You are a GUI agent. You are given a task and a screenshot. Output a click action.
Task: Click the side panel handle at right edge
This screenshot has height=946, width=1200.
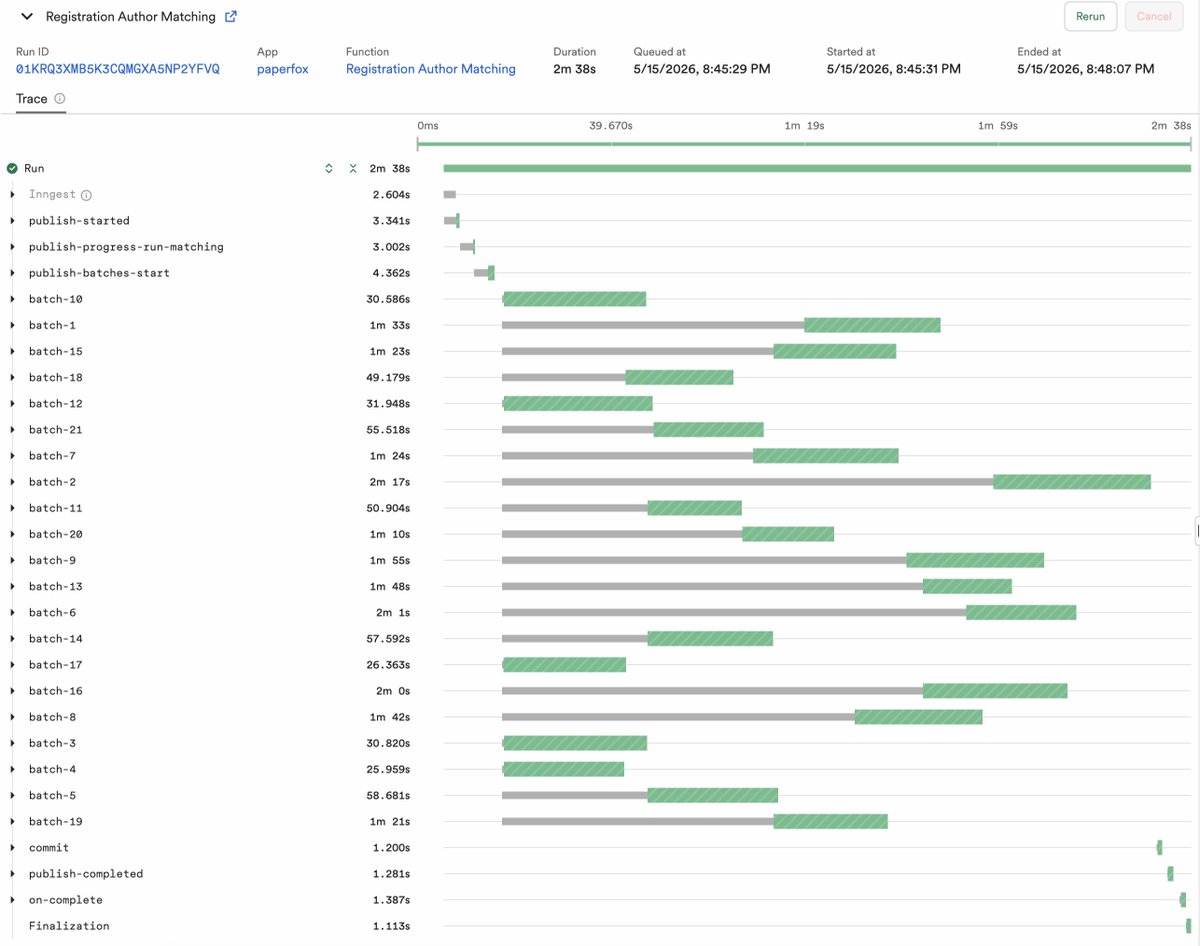coord(1197,531)
